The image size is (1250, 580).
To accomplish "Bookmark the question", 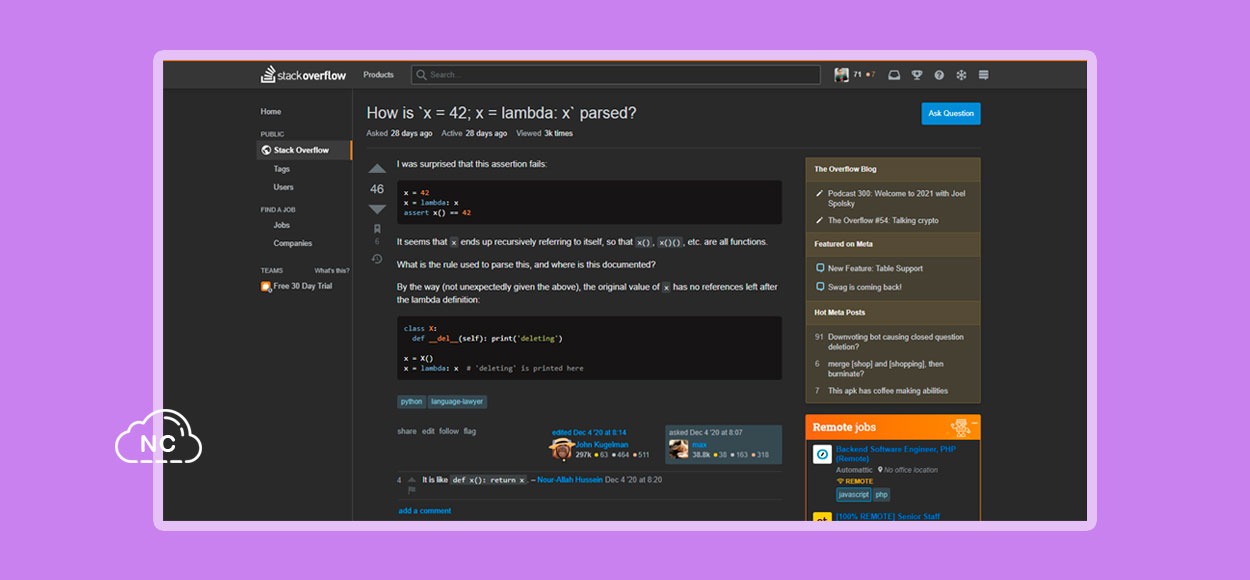I will point(377,229).
